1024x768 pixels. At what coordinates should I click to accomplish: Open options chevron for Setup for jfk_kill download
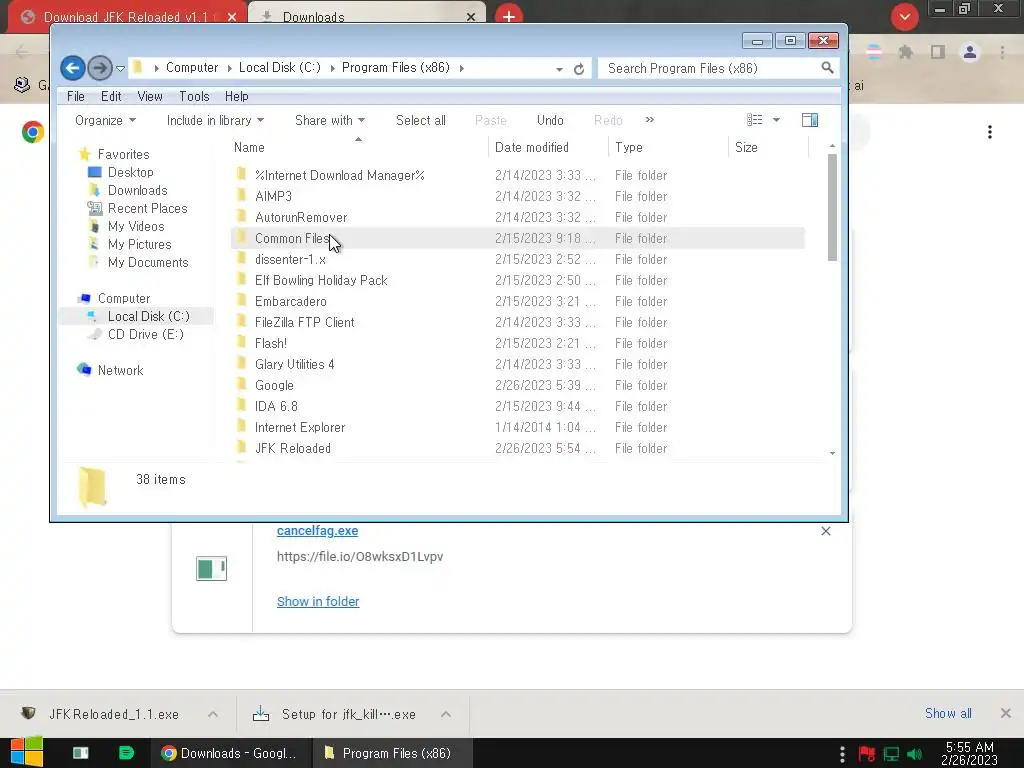[x=446, y=714]
